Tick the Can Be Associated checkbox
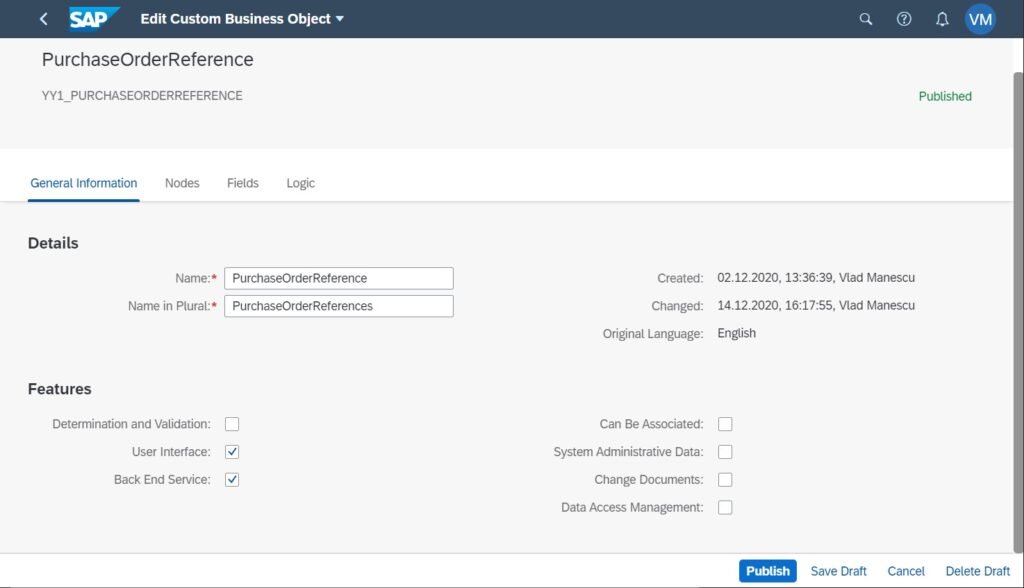Viewport: 1024px width, 588px height. (x=725, y=424)
